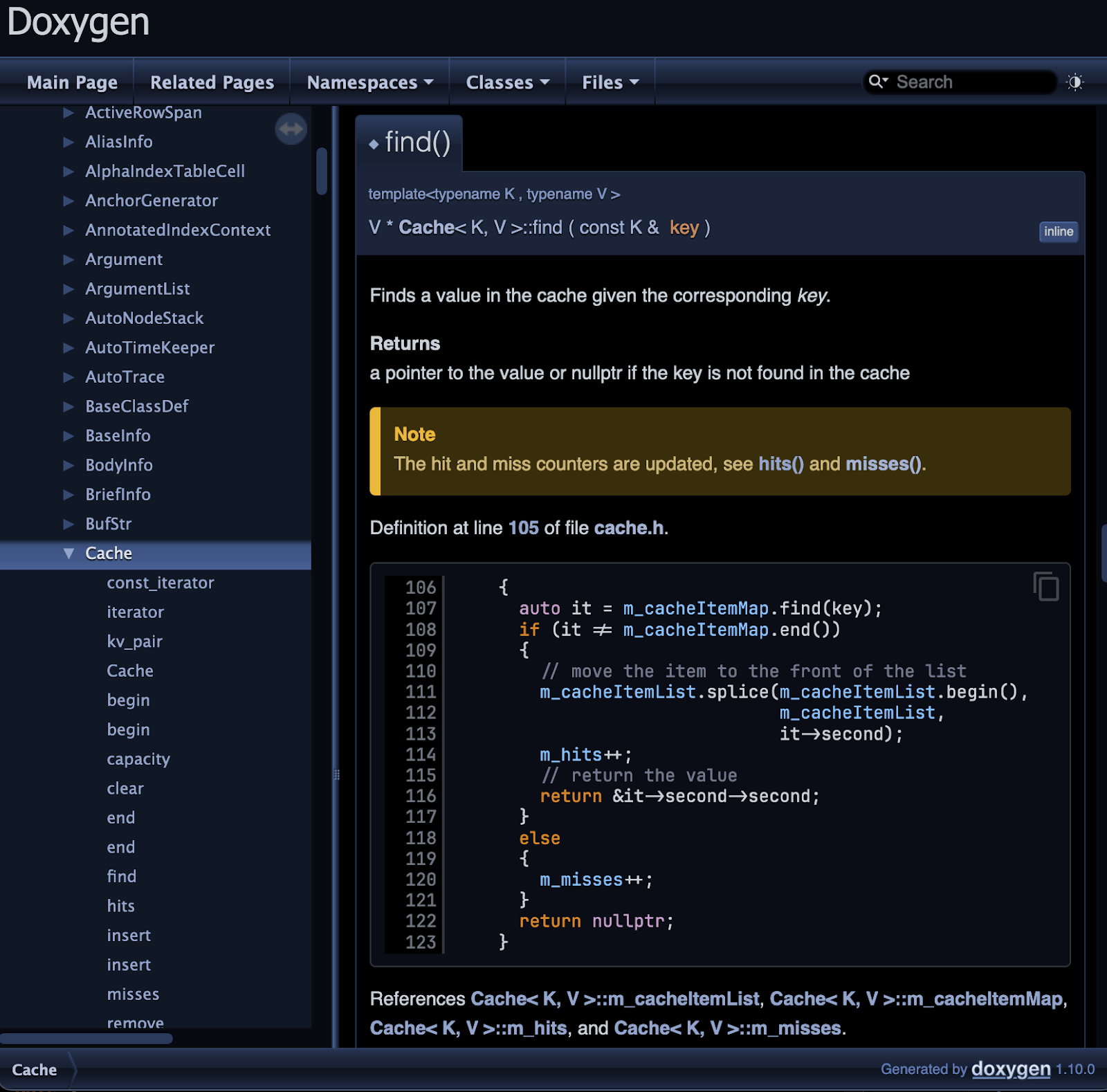The height and width of the screenshot is (1092, 1107).
Task: Open iterator member in tree
Action: click(135, 612)
